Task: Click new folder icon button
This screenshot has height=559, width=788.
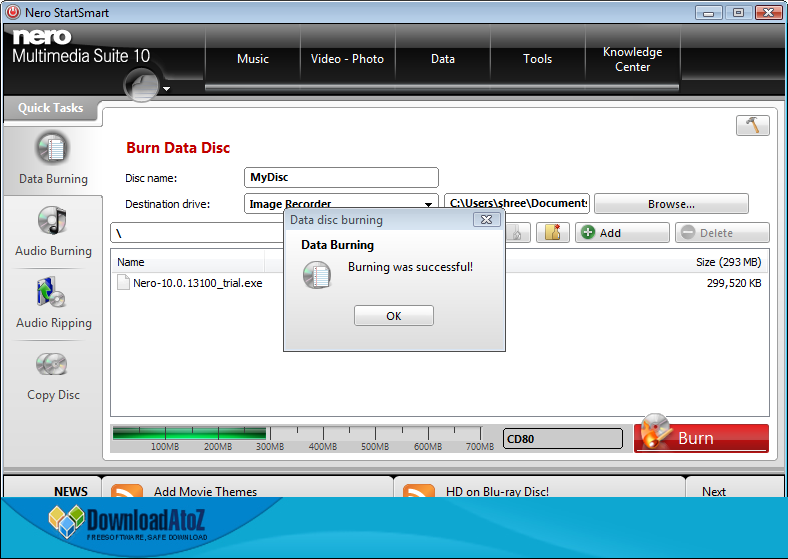Action: coord(552,233)
